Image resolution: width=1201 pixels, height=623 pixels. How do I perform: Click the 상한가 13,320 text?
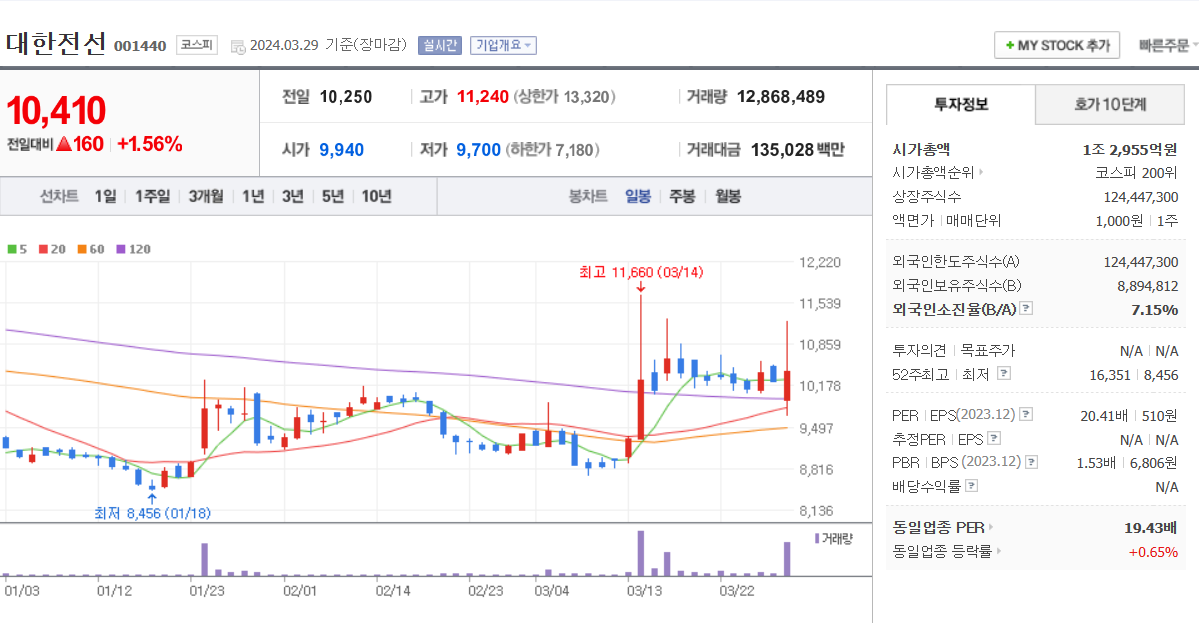coord(565,97)
